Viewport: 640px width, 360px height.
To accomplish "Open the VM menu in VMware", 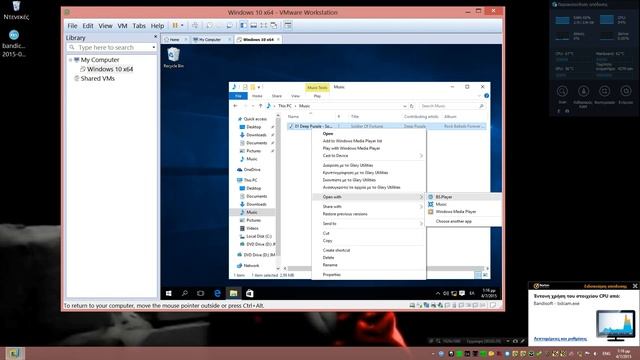I will [x=122, y=26].
